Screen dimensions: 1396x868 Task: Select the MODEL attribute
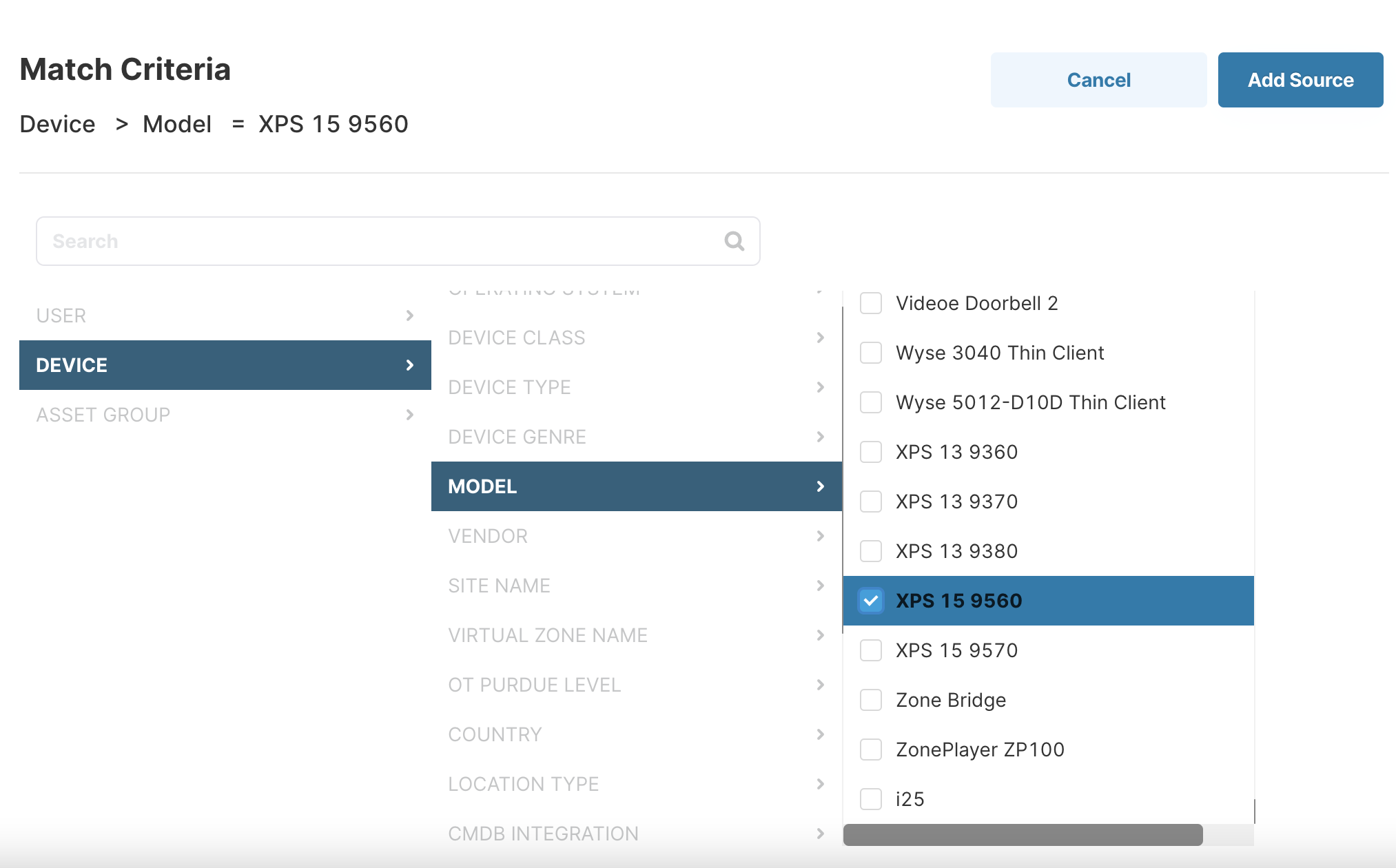click(x=636, y=486)
